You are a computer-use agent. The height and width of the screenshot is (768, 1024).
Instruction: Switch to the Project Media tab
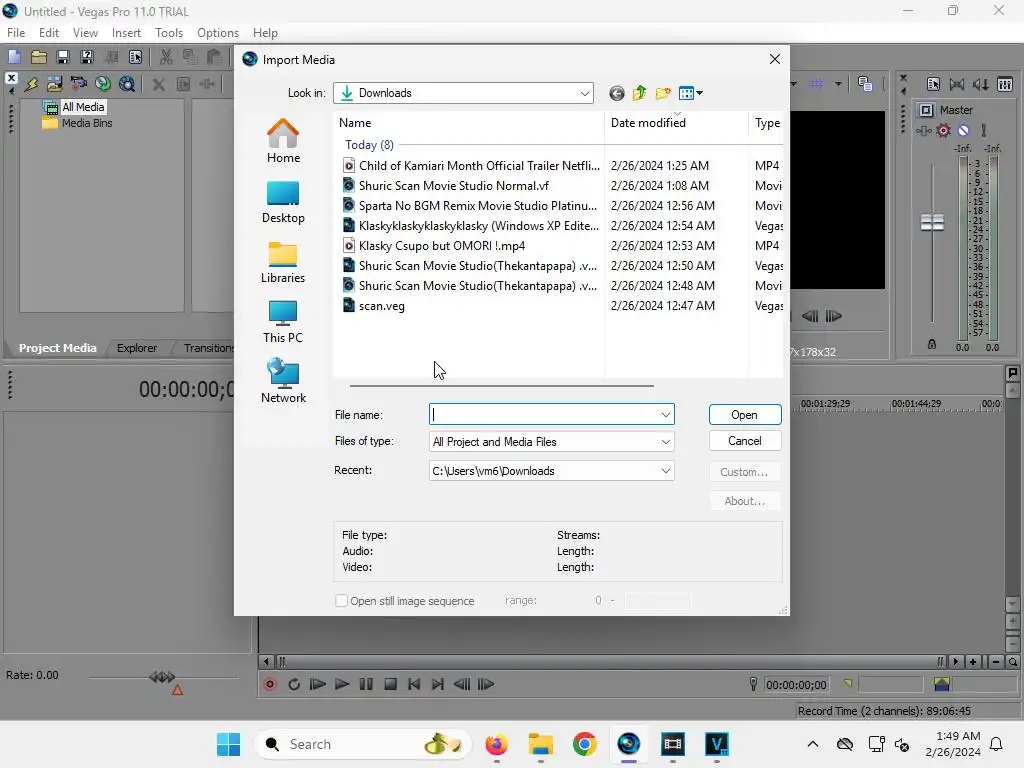pos(57,348)
